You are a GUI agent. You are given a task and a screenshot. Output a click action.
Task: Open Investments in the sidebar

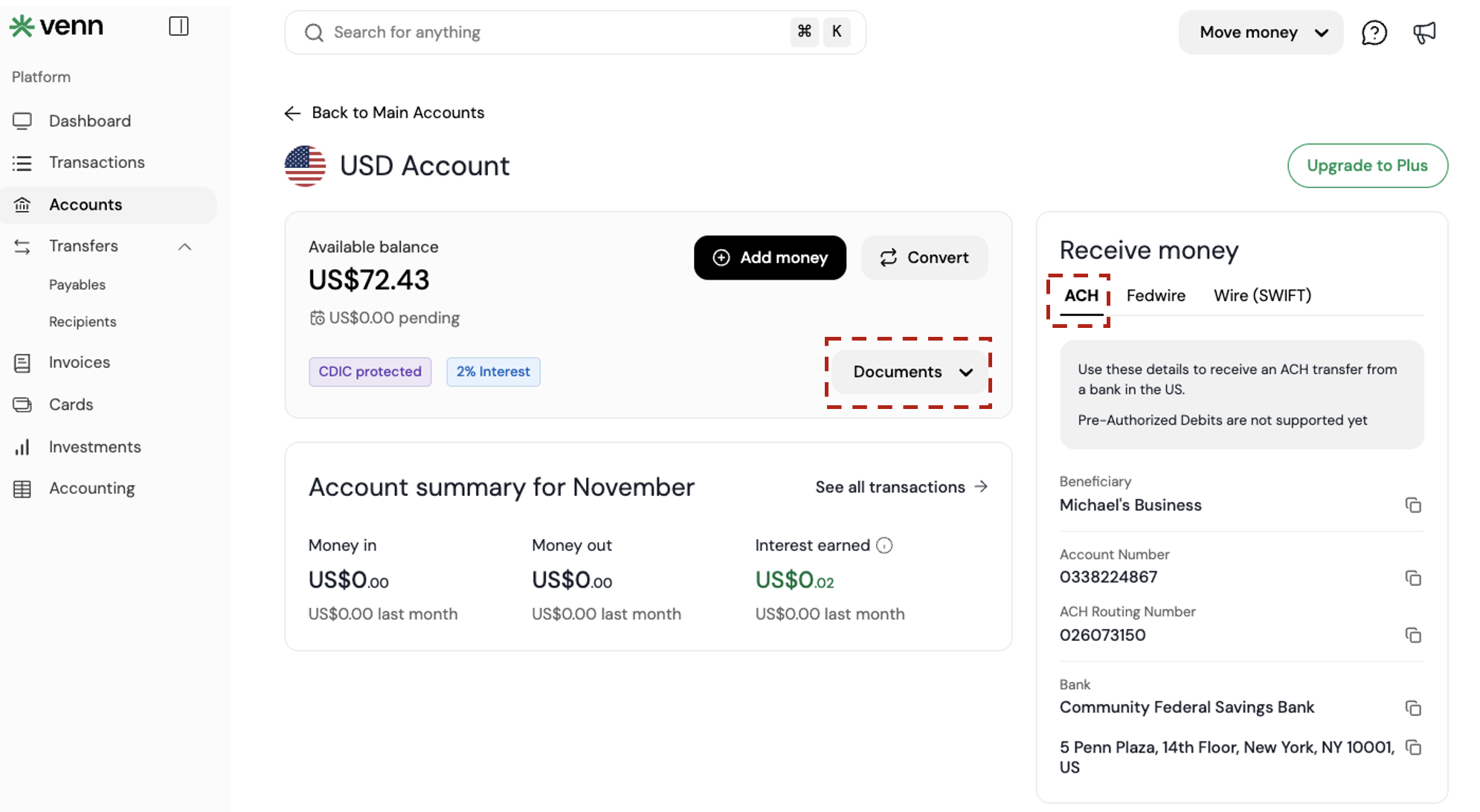(94, 447)
